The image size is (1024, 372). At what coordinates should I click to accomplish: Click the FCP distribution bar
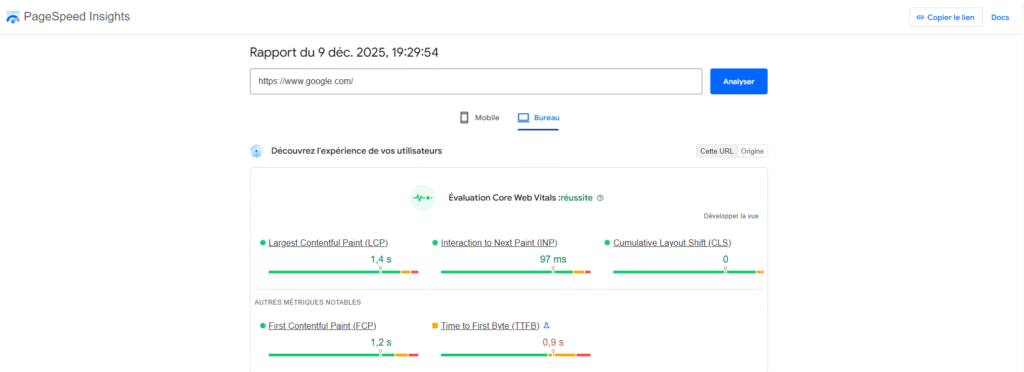(x=344, y=355)
